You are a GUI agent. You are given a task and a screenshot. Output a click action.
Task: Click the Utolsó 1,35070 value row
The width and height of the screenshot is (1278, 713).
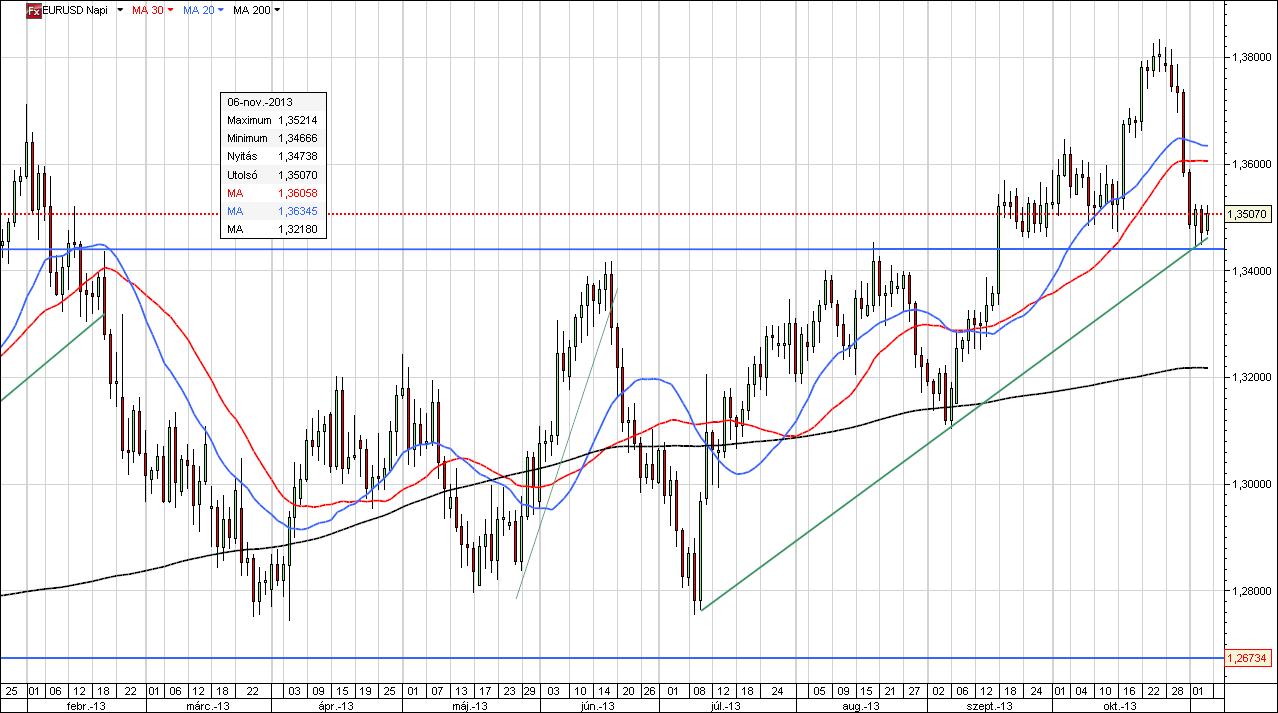tap(273, 175)
